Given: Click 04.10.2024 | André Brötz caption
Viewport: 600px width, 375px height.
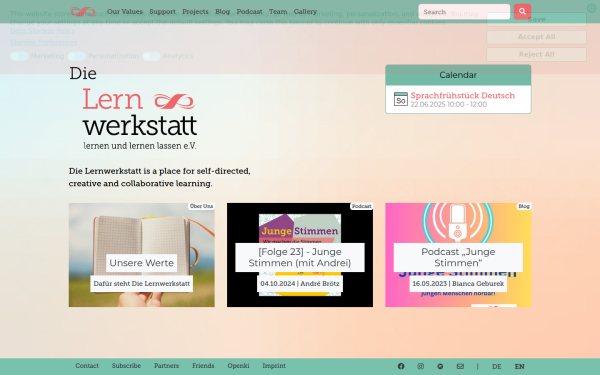Looking at the screenshot, I should pyautogui.click(x=300, y=284).
